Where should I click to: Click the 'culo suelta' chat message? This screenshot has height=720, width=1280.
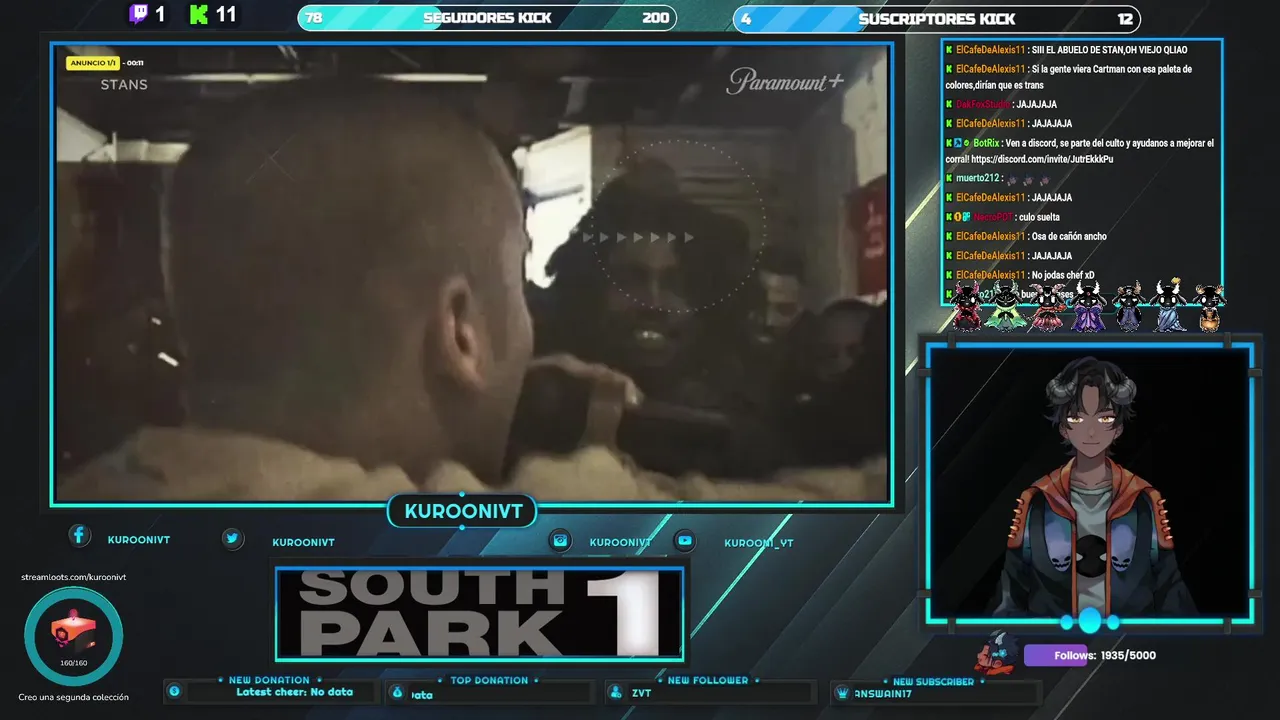coord(1039,217)
